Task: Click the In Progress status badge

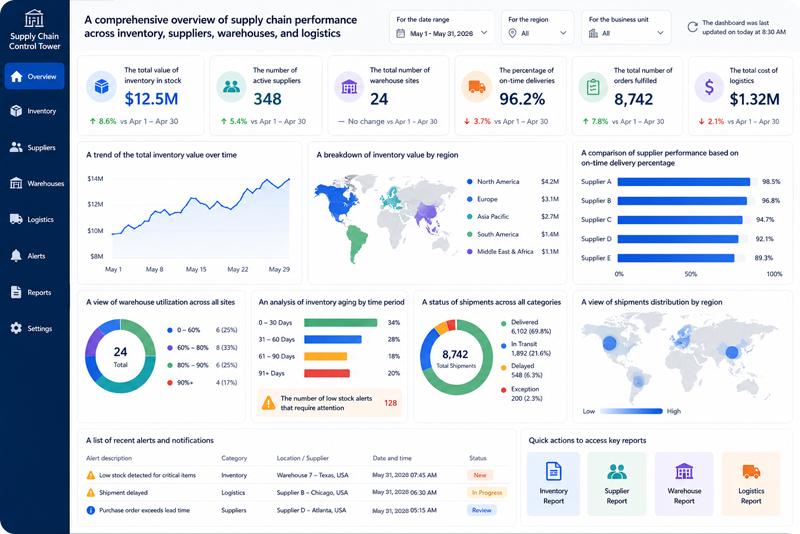Action: (x=487, y=493)
